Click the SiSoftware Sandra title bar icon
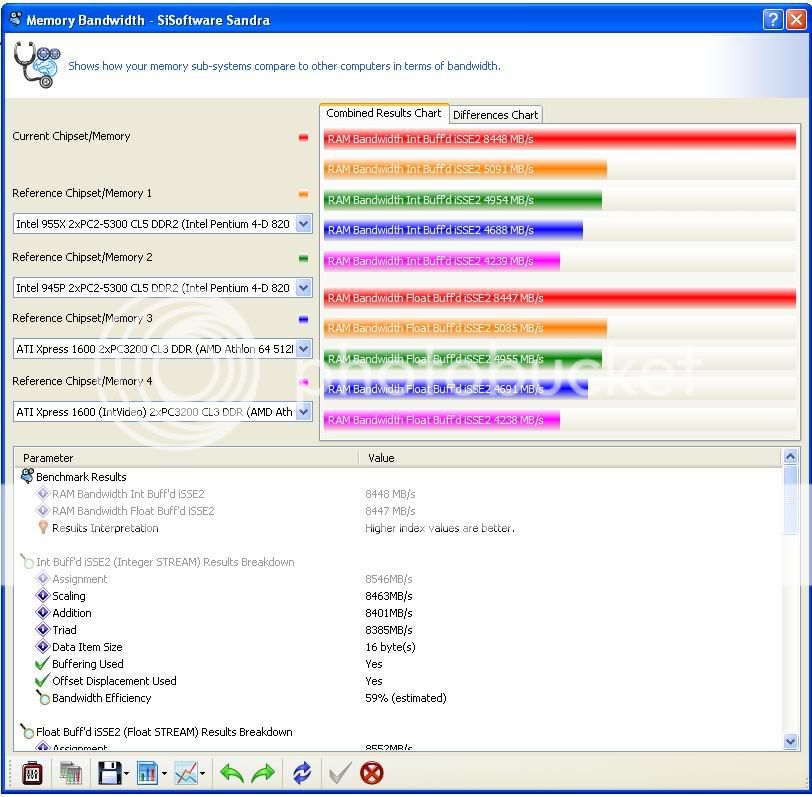 point(16,19)
